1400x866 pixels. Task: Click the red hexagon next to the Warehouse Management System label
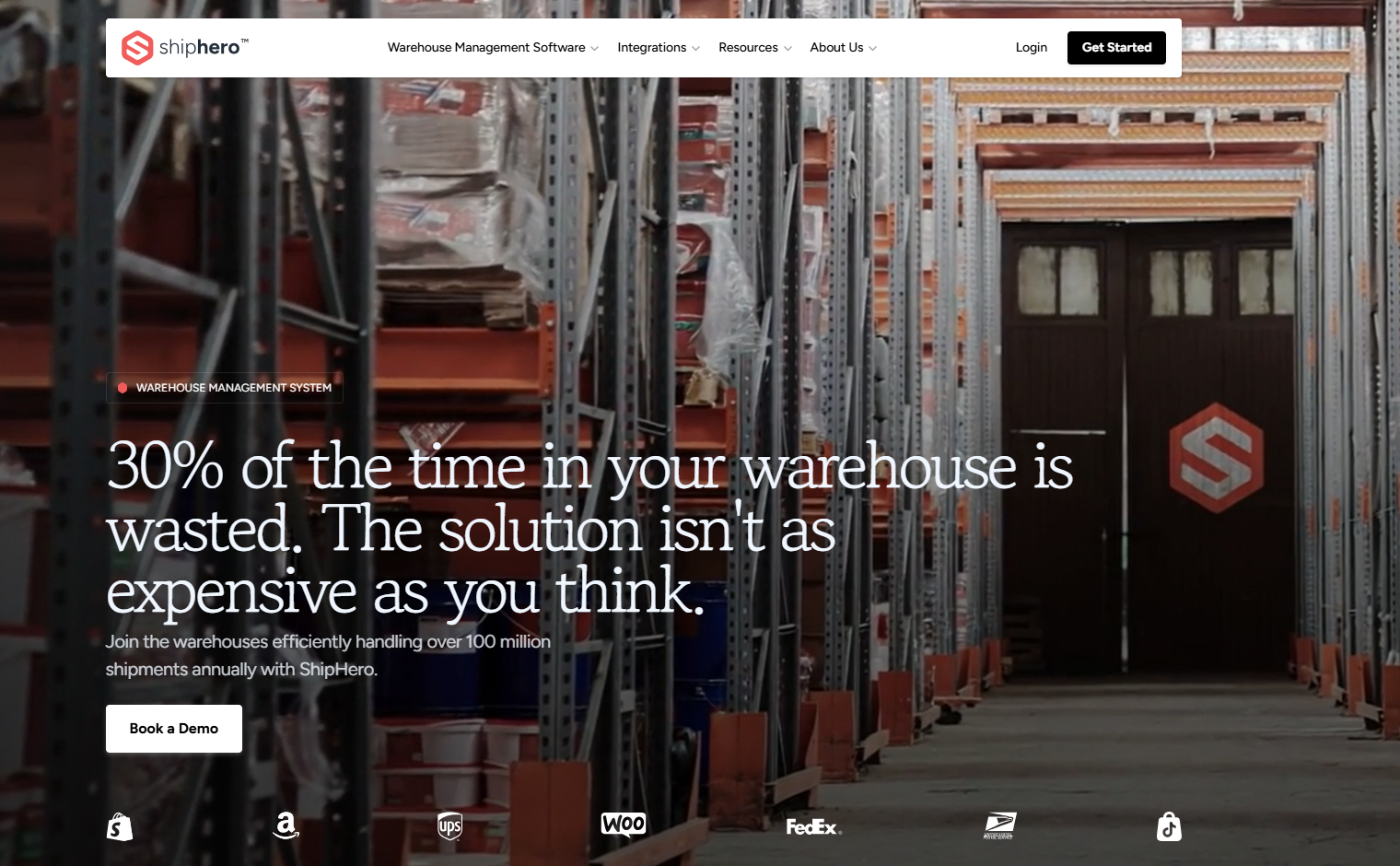click(122, 388)
